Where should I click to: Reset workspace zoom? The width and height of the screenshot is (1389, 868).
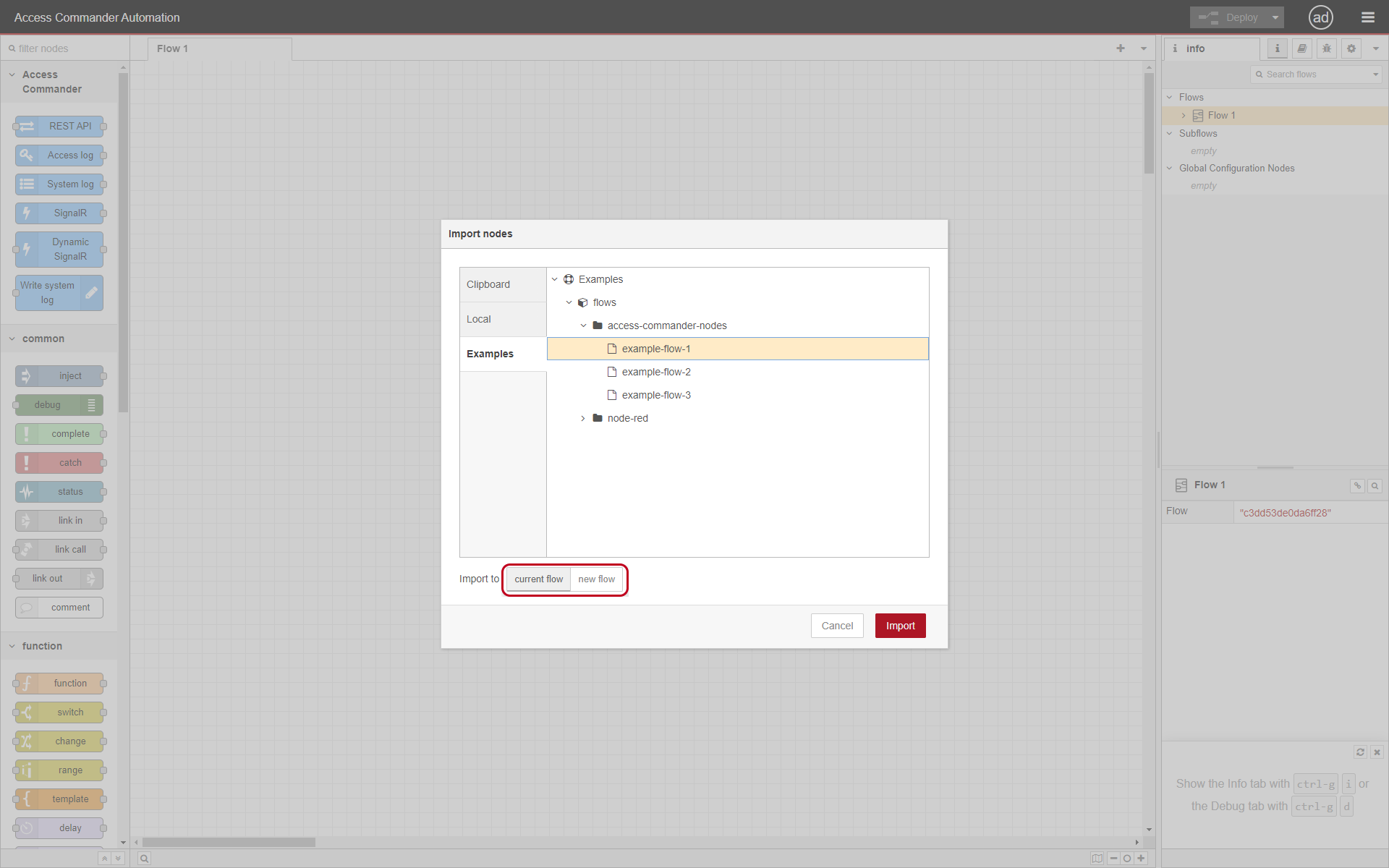click(x=1127, y=859)
